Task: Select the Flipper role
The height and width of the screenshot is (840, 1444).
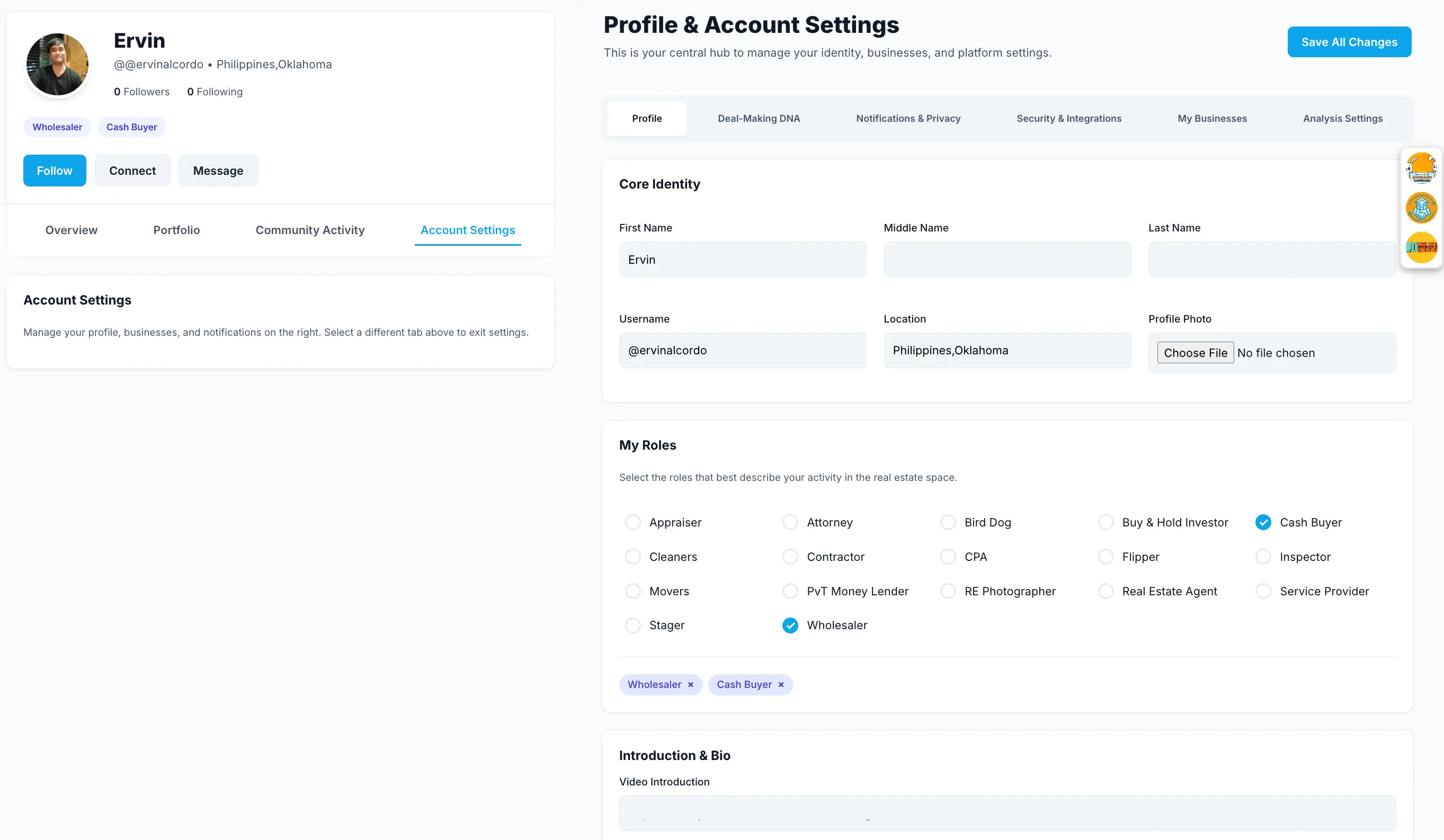Action: [1106, 556]
